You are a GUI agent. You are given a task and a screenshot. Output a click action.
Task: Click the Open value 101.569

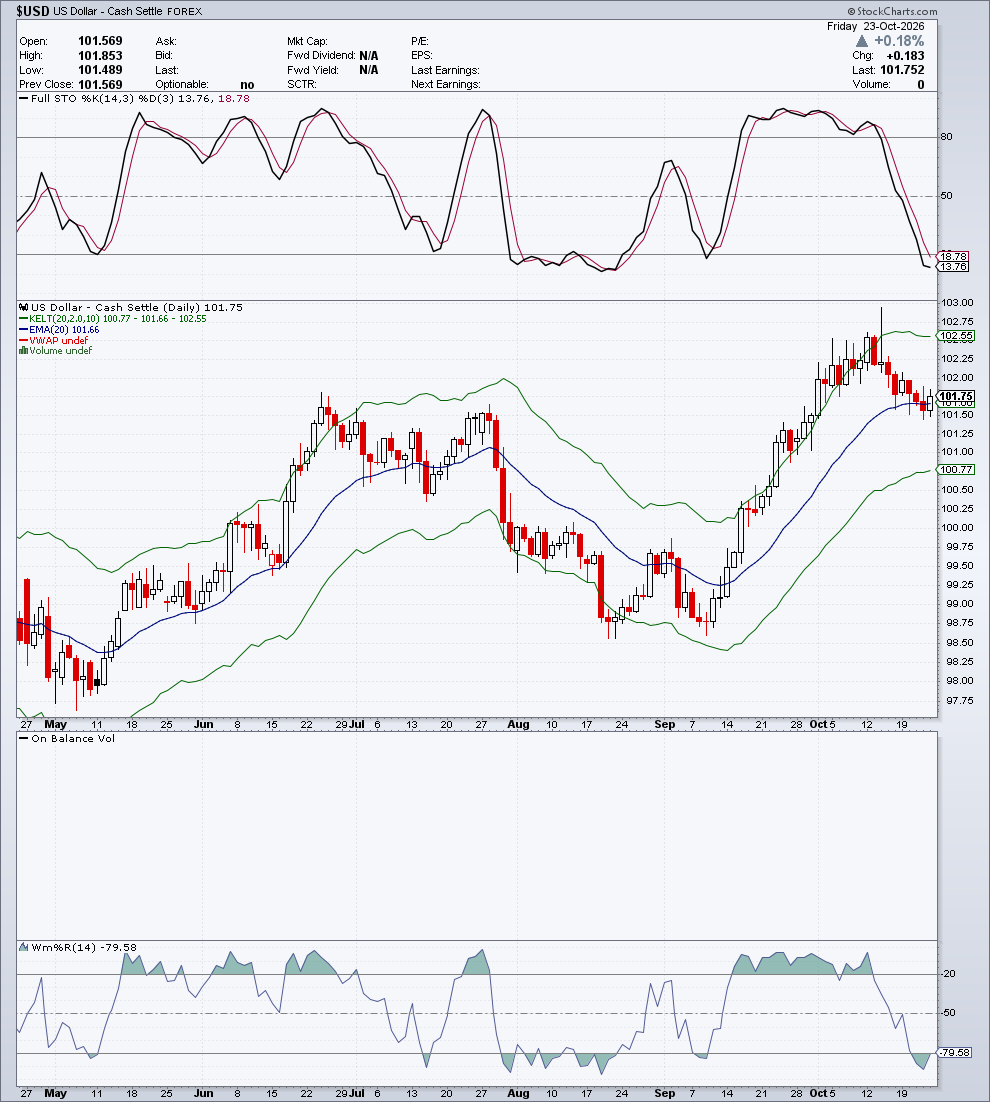pyautogui.click(x=100, y=41)
